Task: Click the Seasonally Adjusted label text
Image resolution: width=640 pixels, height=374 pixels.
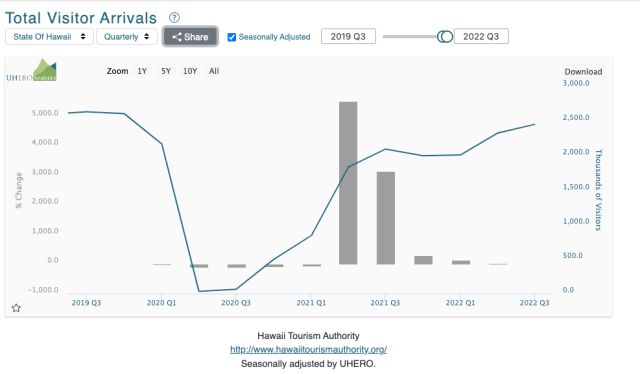Action: (x=274, y=37)
